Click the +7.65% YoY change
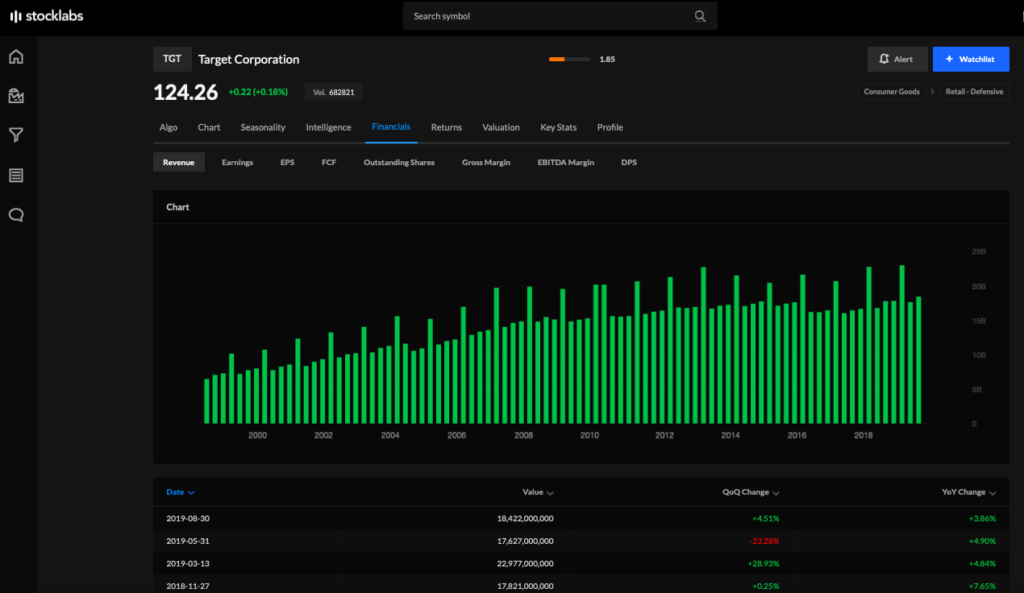 pyautogui.click(x=982, y=586)
